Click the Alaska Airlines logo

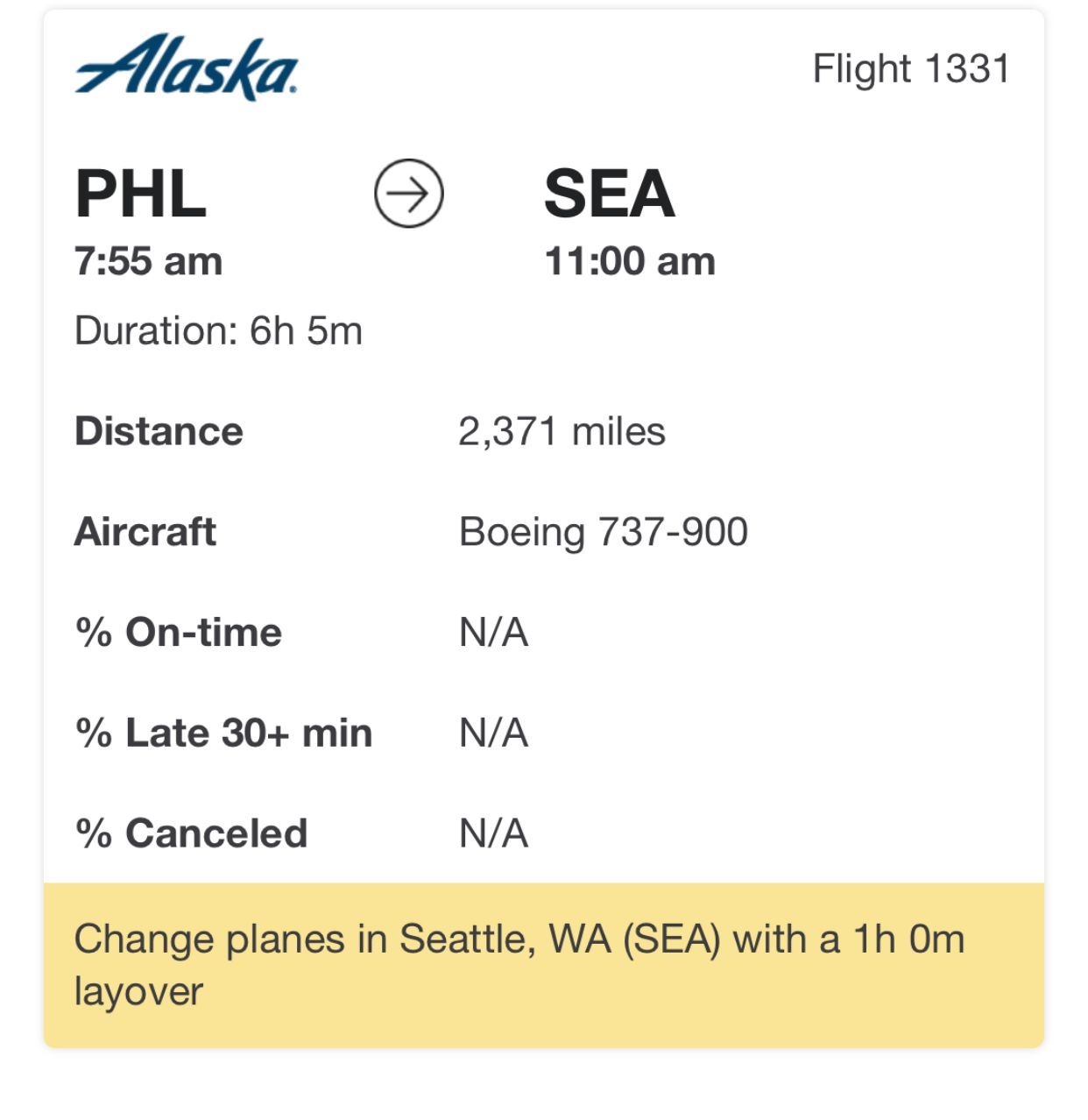pyautogui.click(x=187, y=67)
